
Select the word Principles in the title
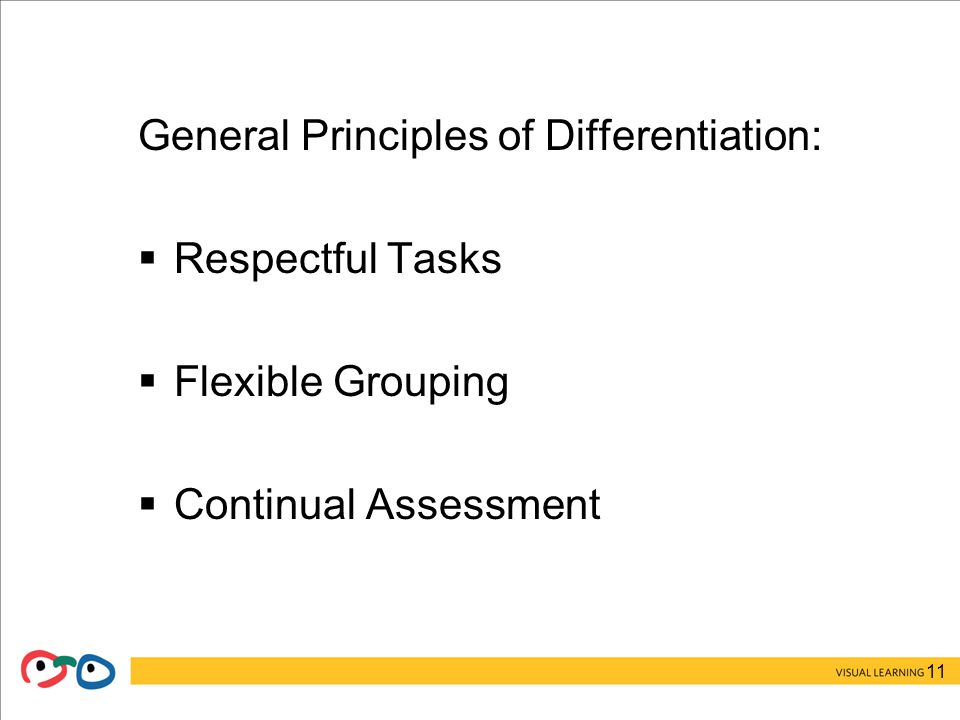pyautogui.click(x=394, y=137)
